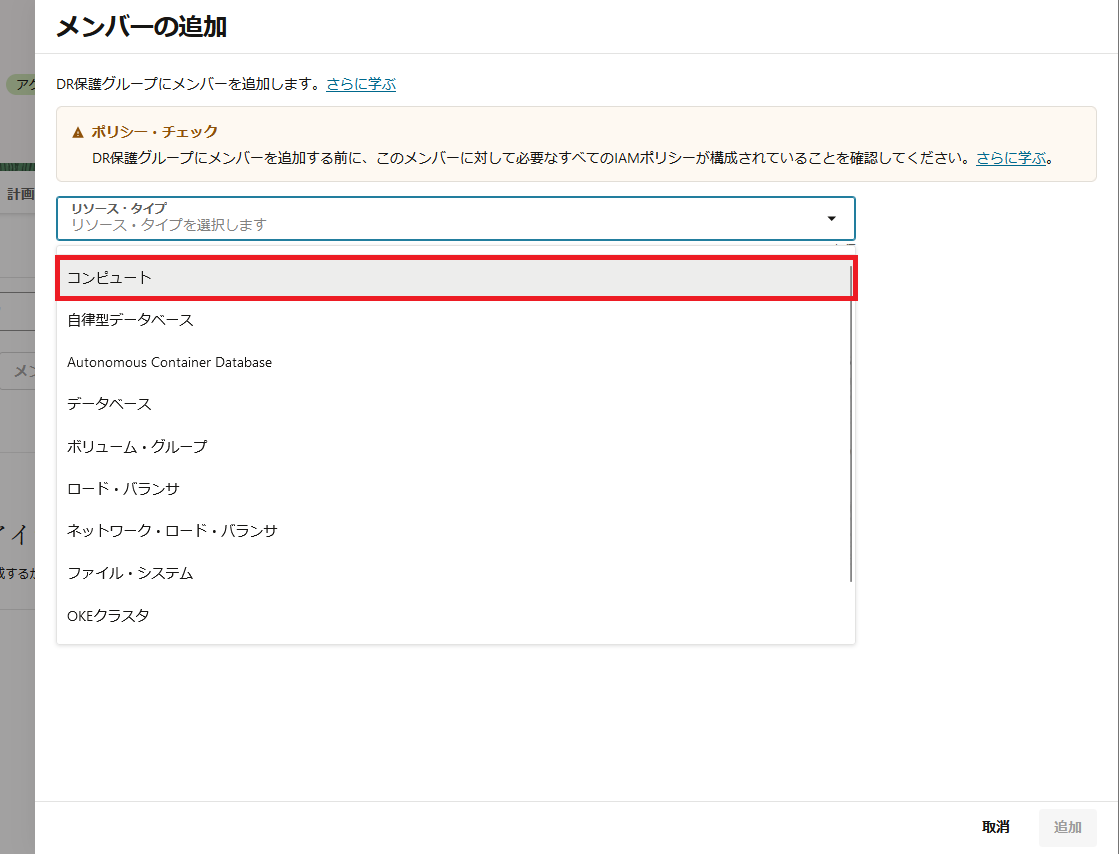
Task: Open さらに学ぶ link in policy check notice
Action: (x=1011, y=158)
